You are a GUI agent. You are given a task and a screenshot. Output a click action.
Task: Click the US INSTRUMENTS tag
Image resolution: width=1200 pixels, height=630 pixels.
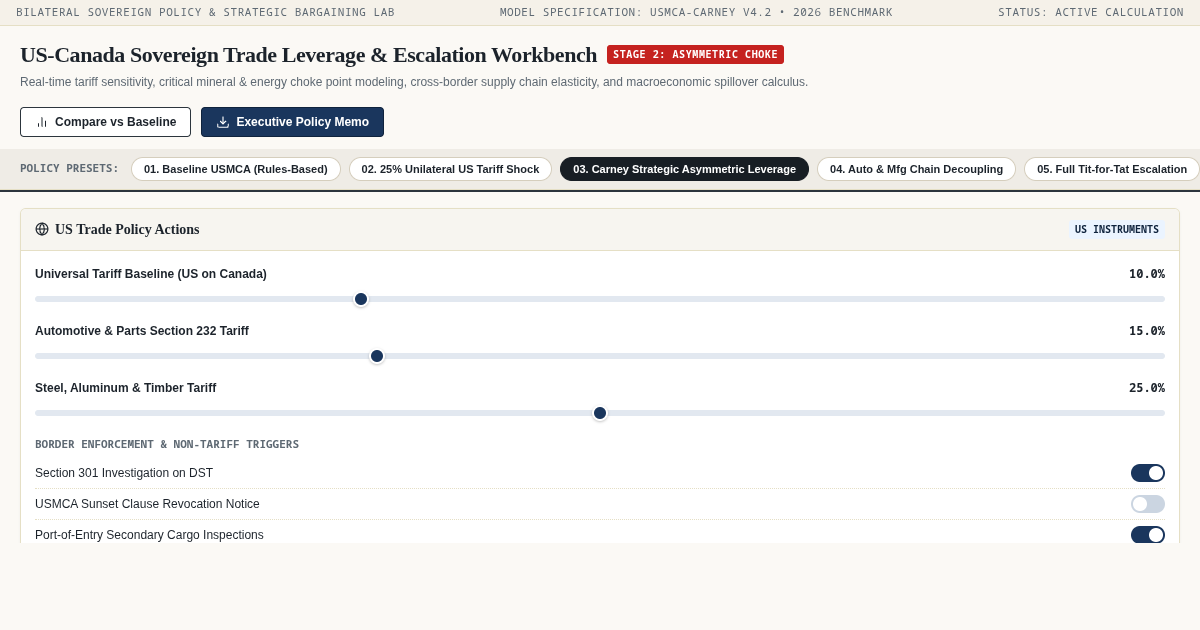click(1117, 230)
